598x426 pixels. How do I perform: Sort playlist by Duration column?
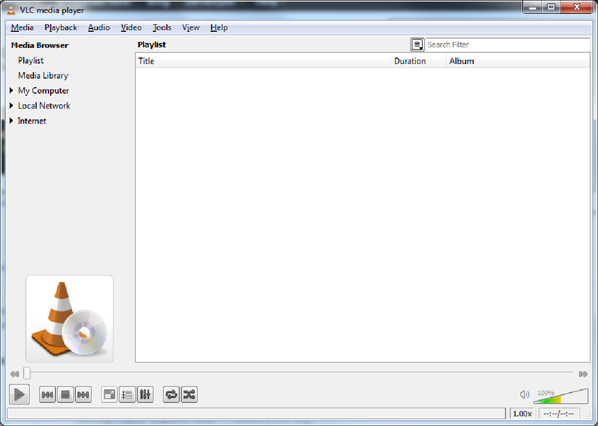click(419, 61)
